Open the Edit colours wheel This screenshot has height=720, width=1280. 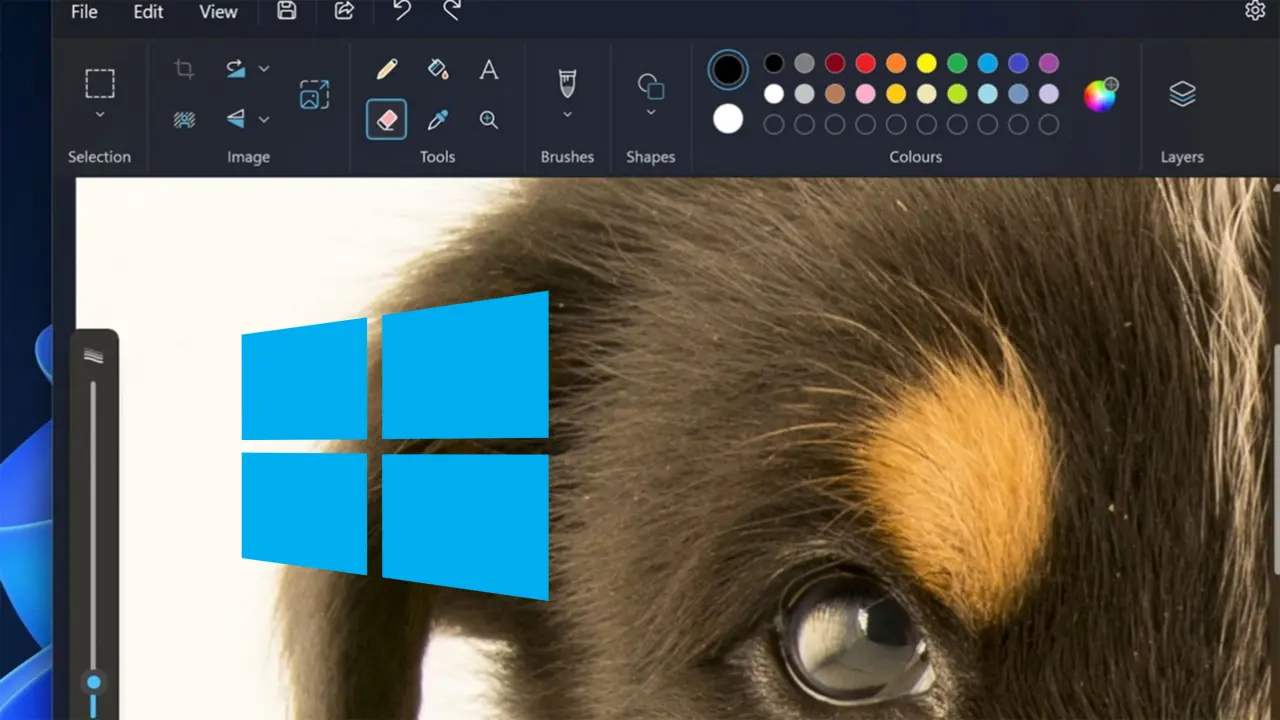coord(1100,95)
